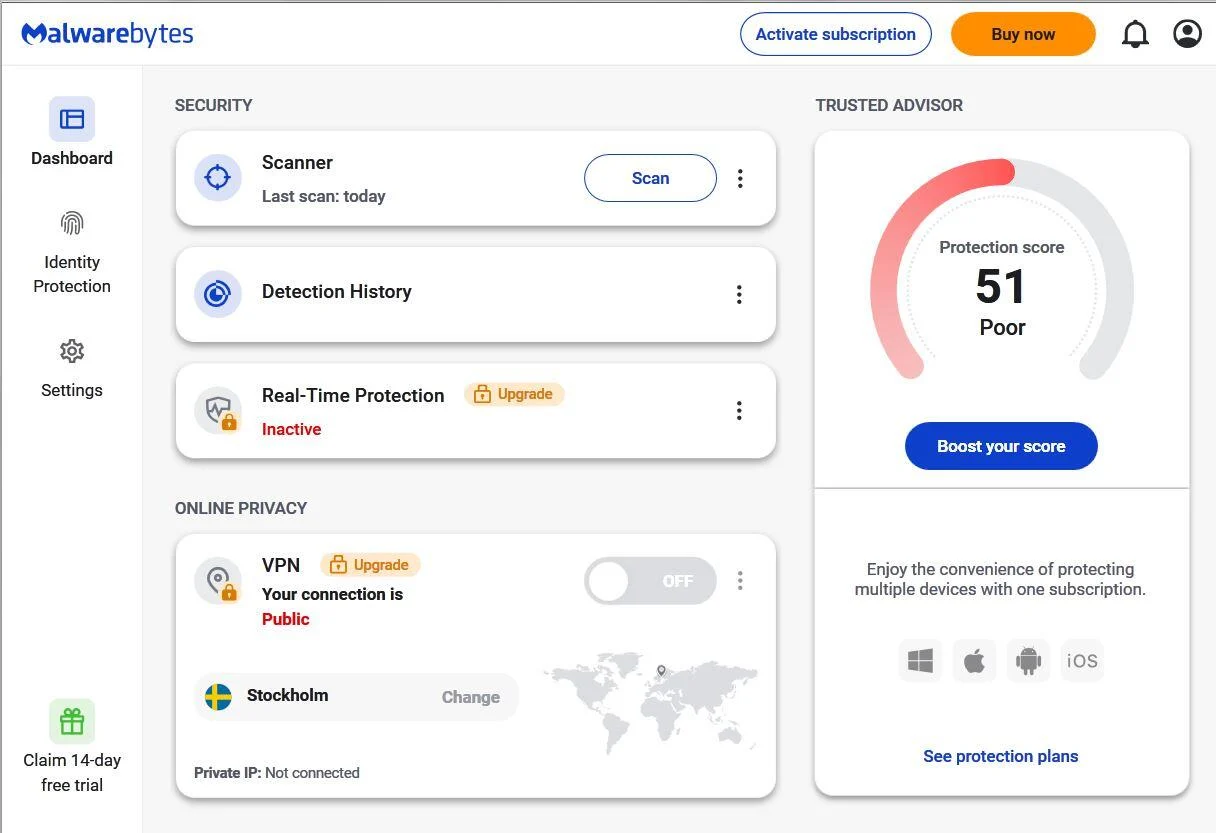Click the Settings menu label
Viewport: 1216px width, 833px height.
coord(72,390)
